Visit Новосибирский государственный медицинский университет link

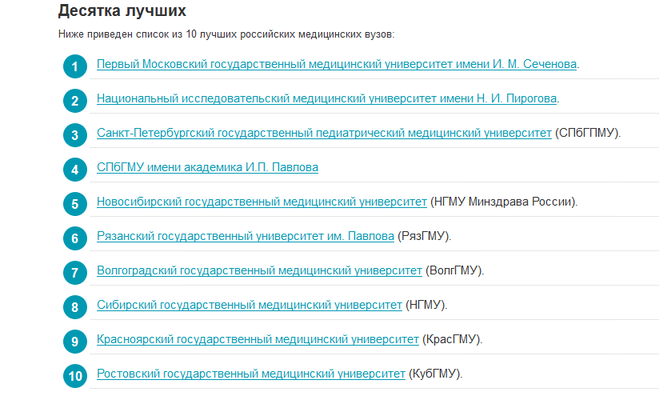coord(262,201)
